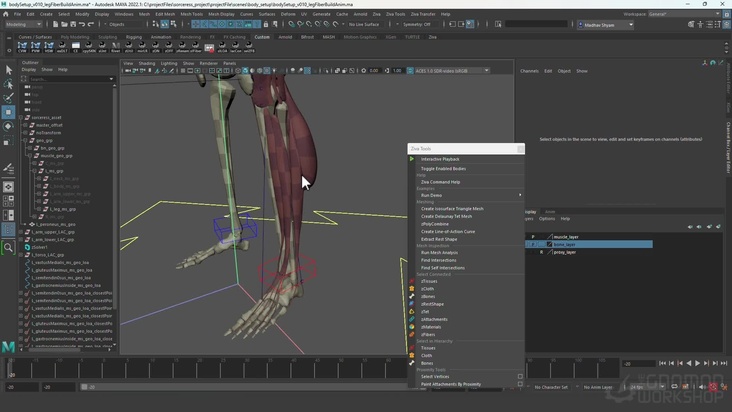Toggle auto keyframe red key icon
Screen dimensions: 732x412
(713, 387)
